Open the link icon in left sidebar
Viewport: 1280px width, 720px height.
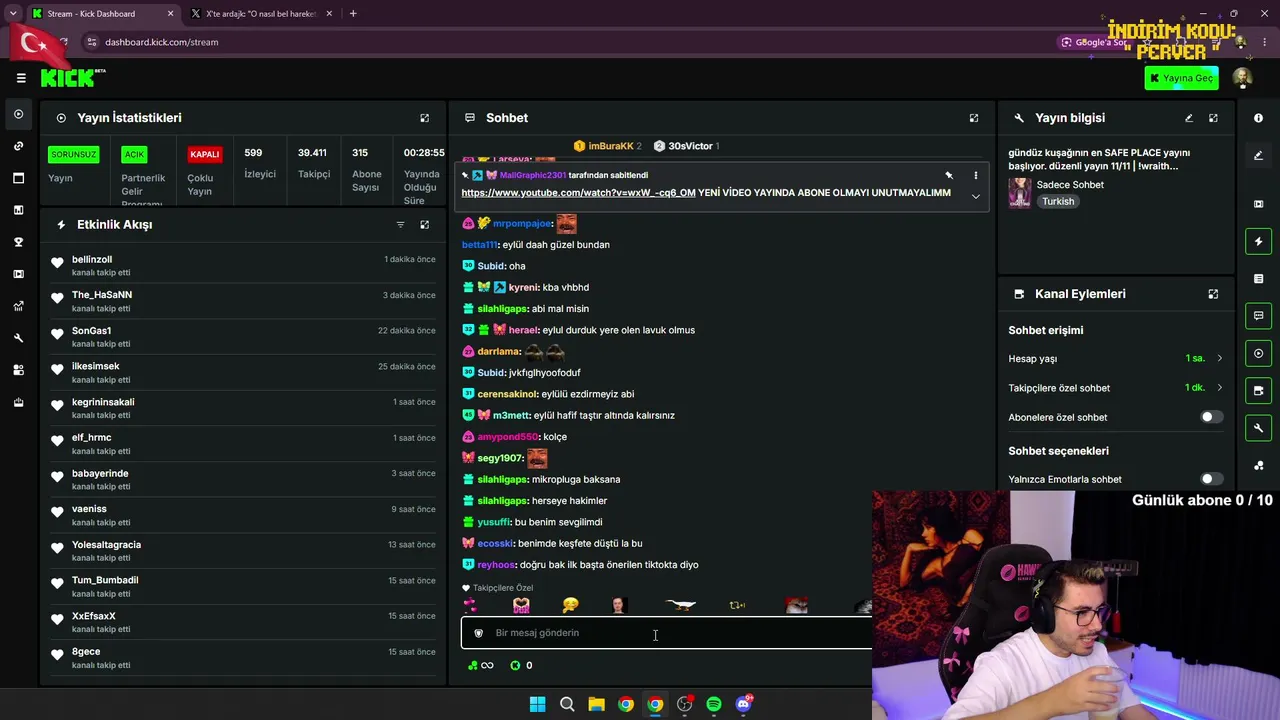[x=18, y=146]
